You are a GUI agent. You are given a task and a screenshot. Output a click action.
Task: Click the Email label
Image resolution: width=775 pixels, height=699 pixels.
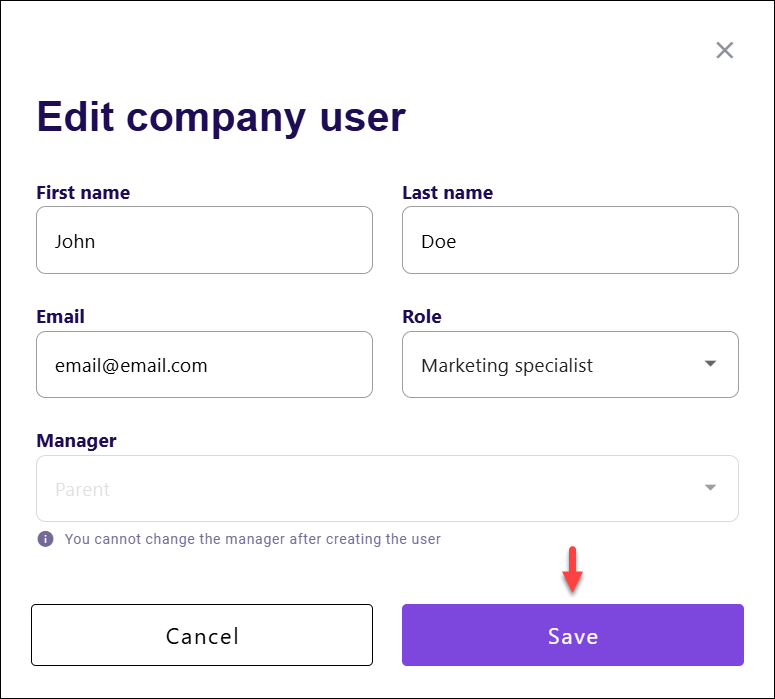pos(60,316)
